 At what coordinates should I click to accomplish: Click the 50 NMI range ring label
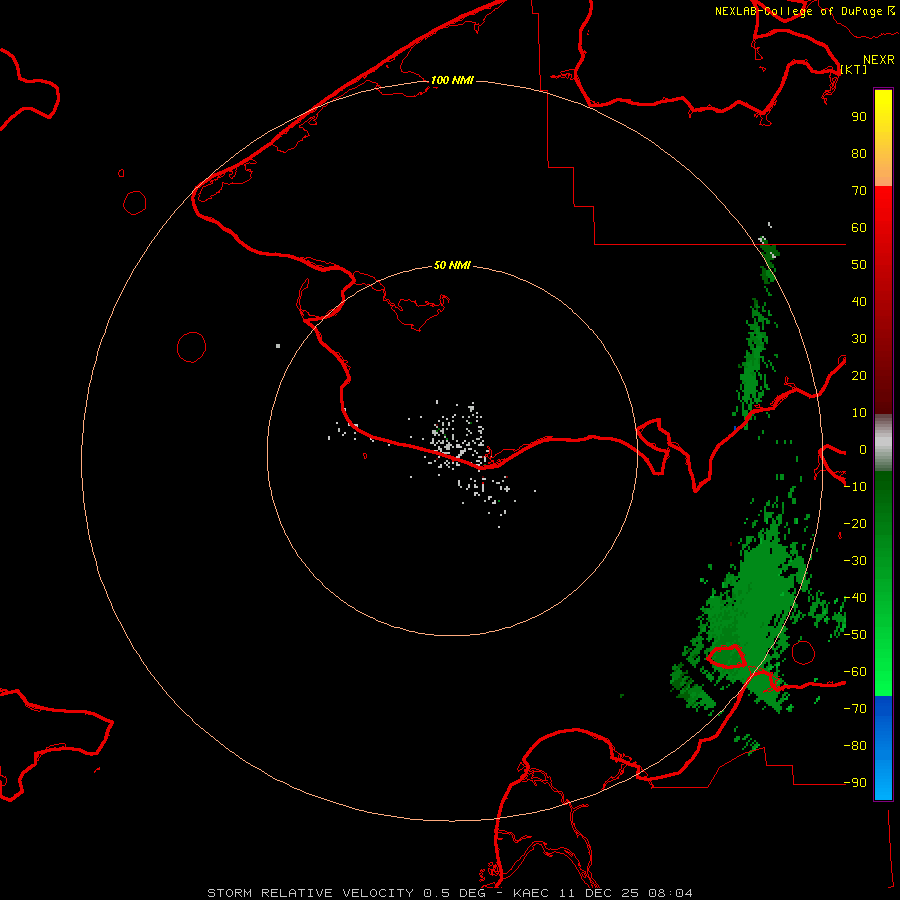click(452, 265)
